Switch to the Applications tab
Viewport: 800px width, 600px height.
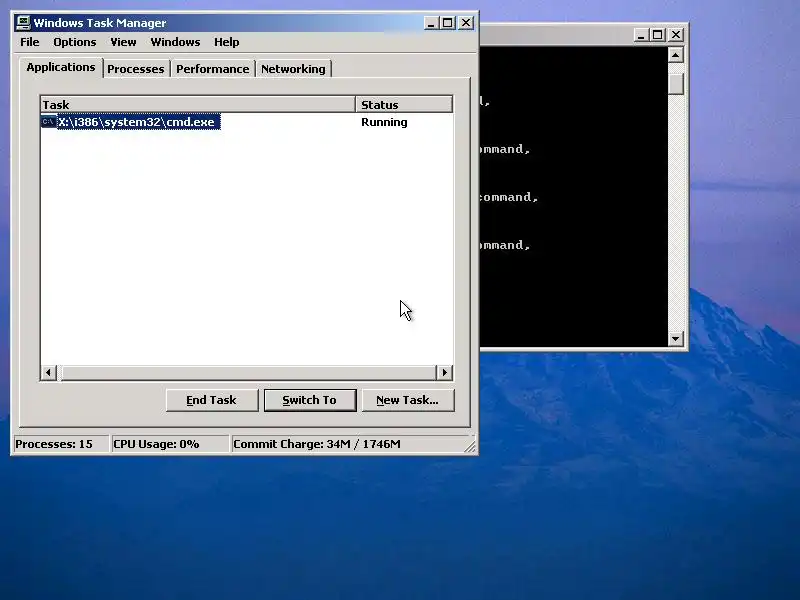click(61, 67)
